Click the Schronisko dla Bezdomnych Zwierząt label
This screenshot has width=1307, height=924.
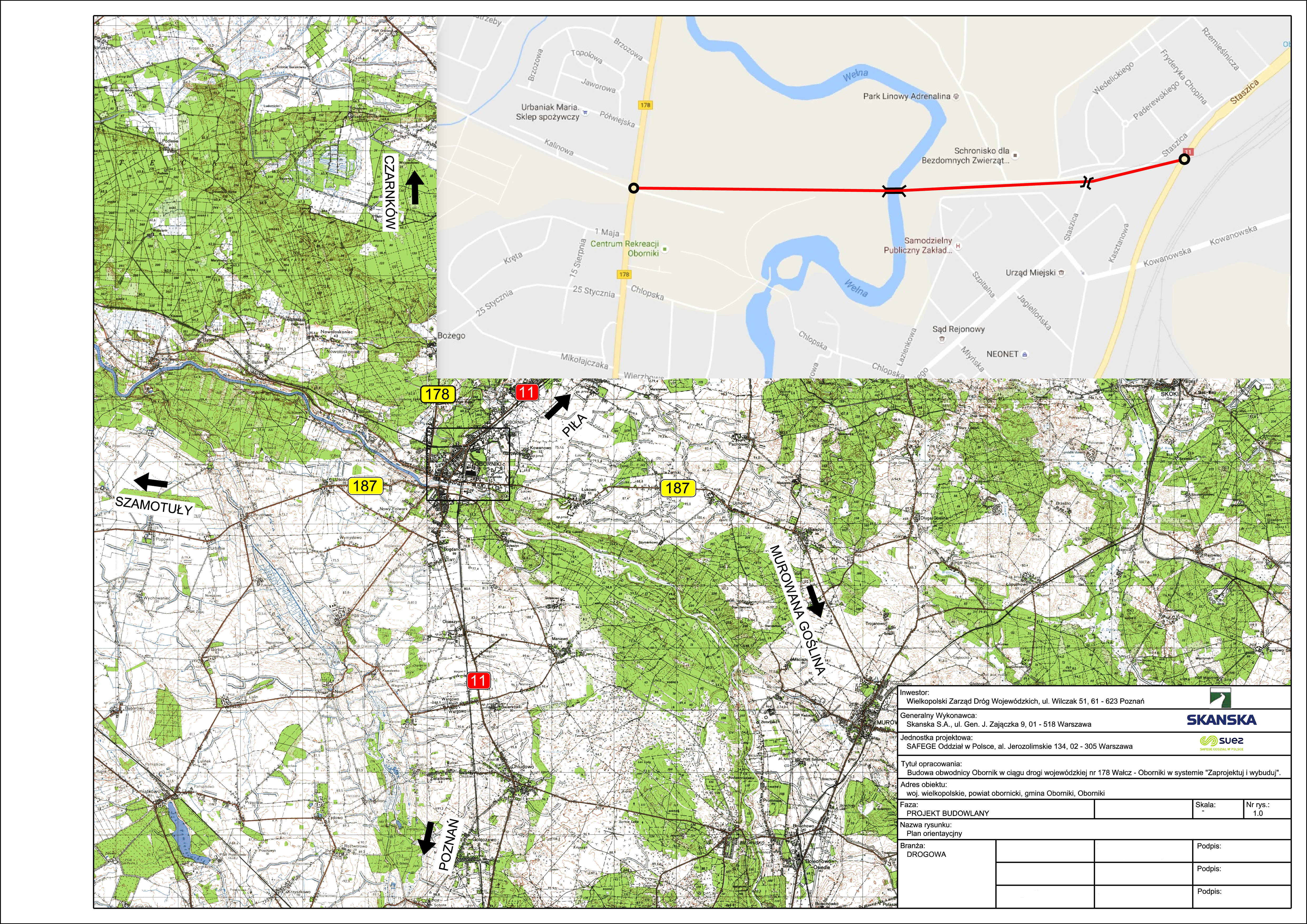point(966,156)
